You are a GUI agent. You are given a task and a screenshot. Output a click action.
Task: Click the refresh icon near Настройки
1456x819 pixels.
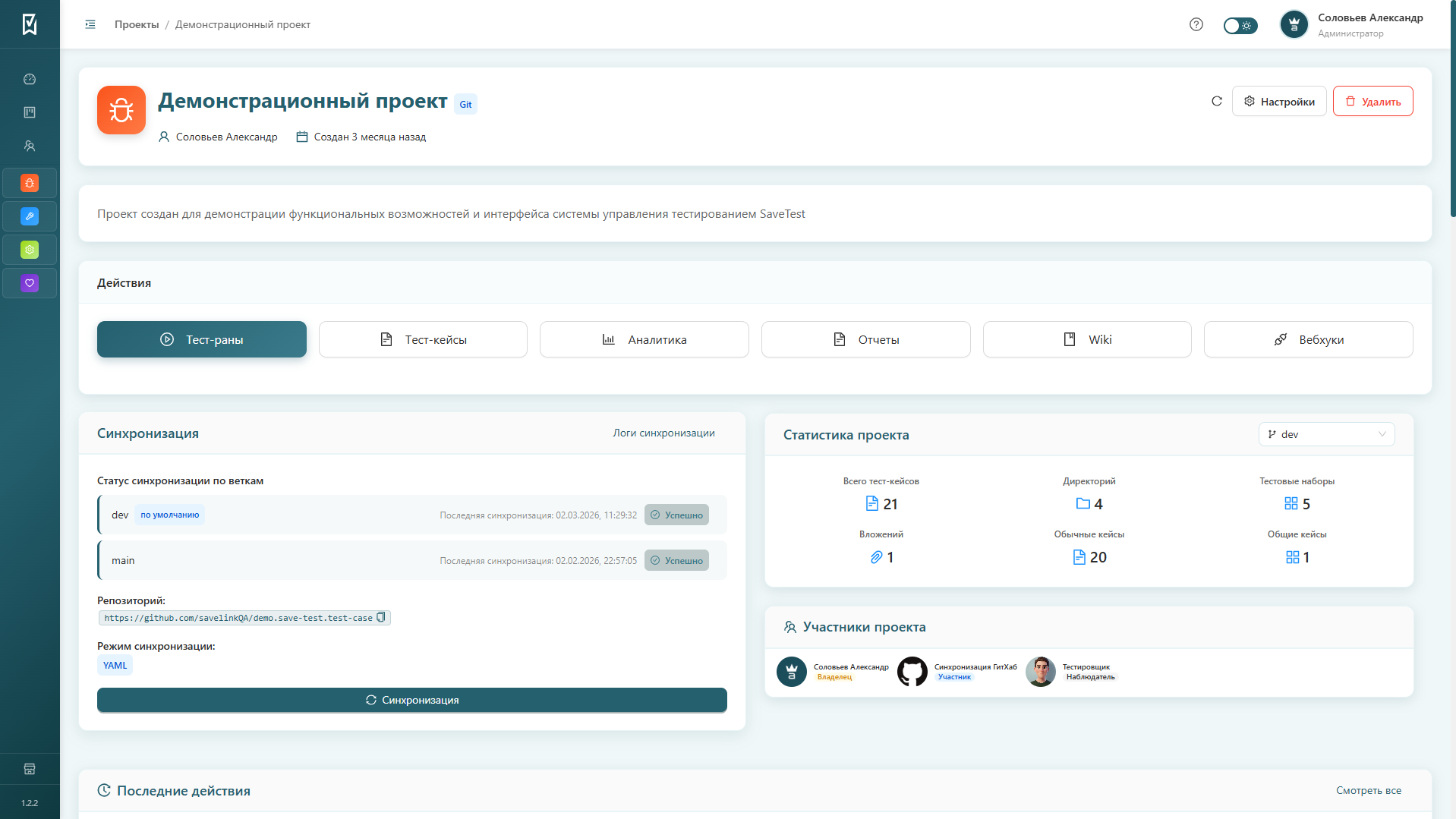(1217, 100)
